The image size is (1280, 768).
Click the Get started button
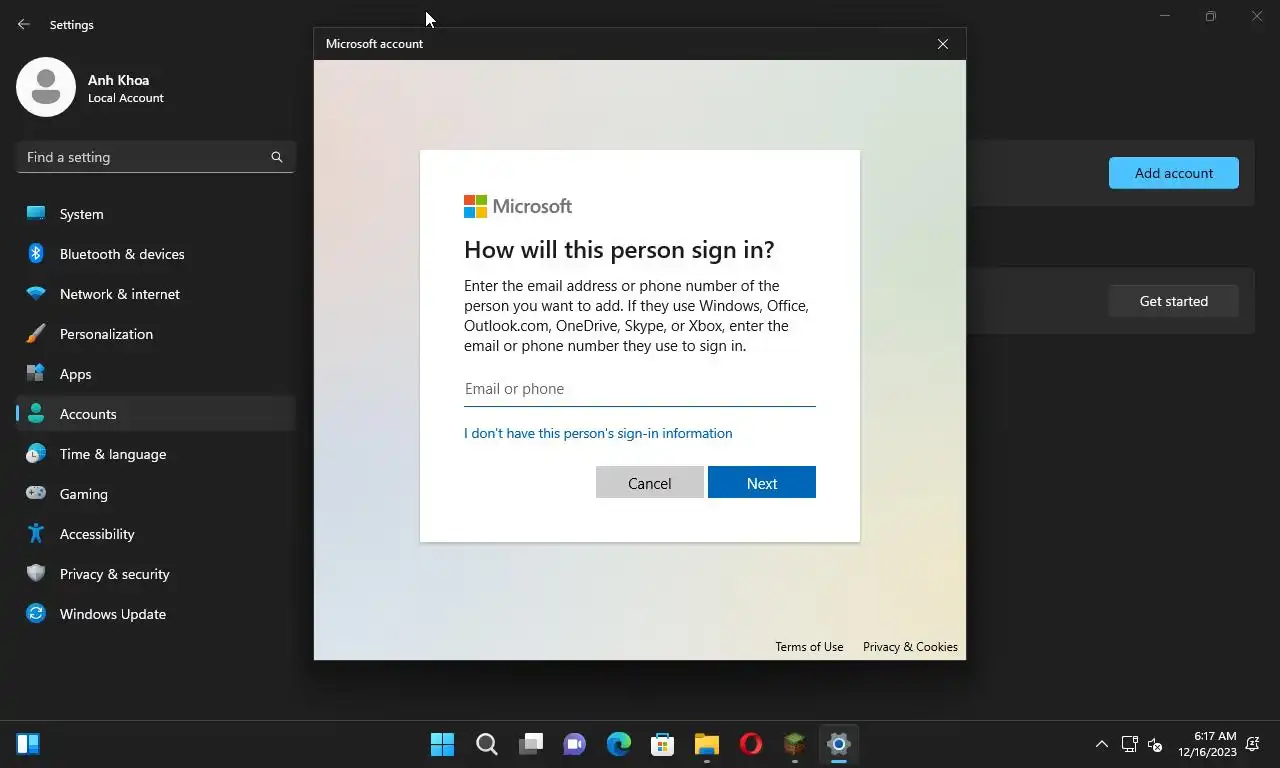[1174, 301]
